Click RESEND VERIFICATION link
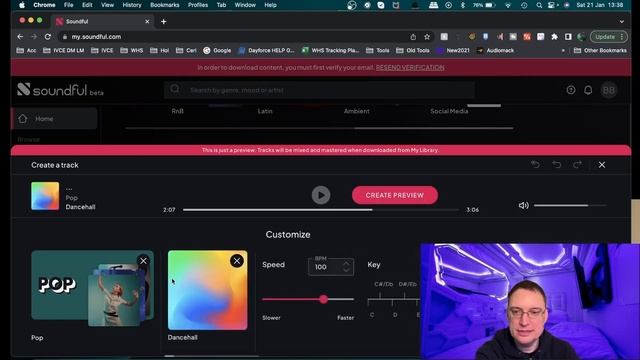The width and height of the screenshot is (640, 360). (410, 67)
